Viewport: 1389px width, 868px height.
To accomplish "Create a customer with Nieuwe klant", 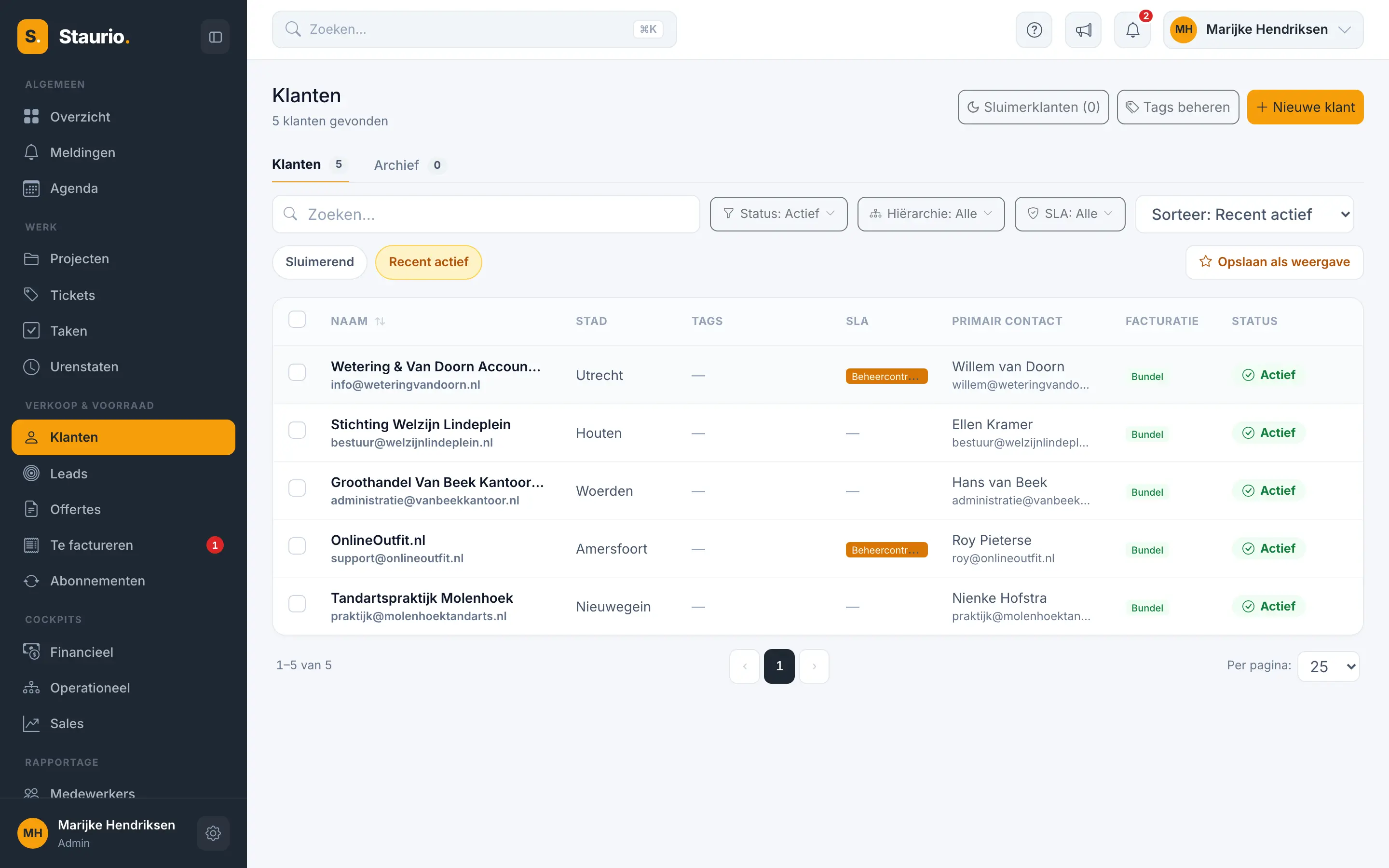I will (x=1305, y=108).
